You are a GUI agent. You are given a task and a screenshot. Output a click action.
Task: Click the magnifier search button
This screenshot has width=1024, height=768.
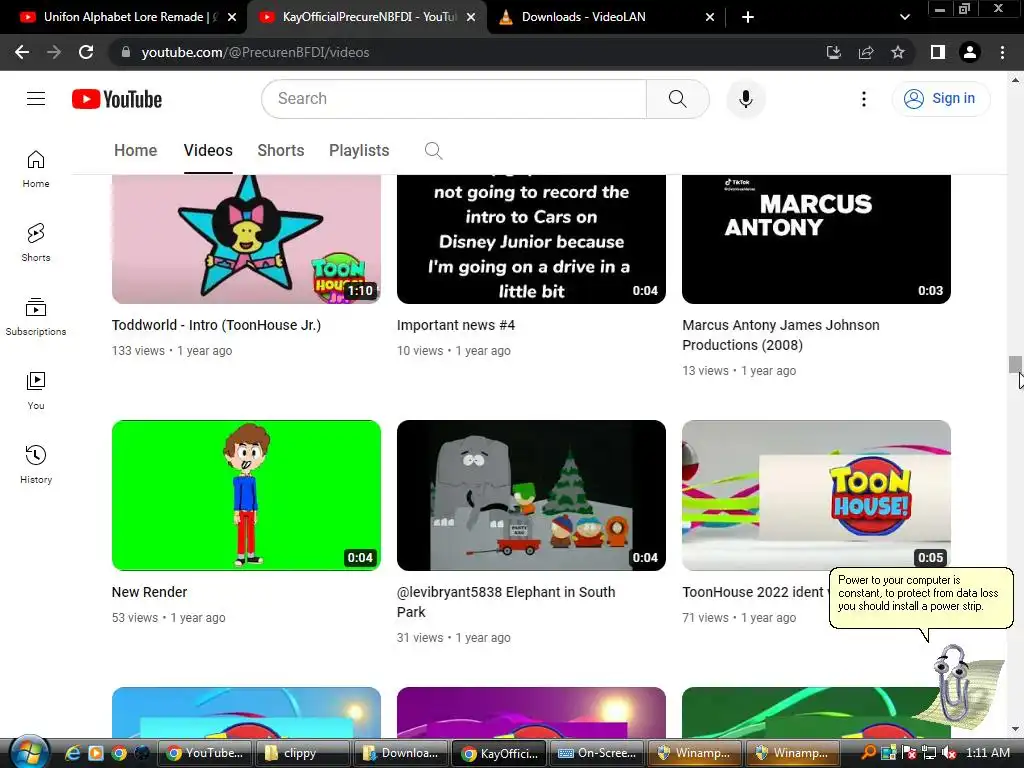coord(677,99)
